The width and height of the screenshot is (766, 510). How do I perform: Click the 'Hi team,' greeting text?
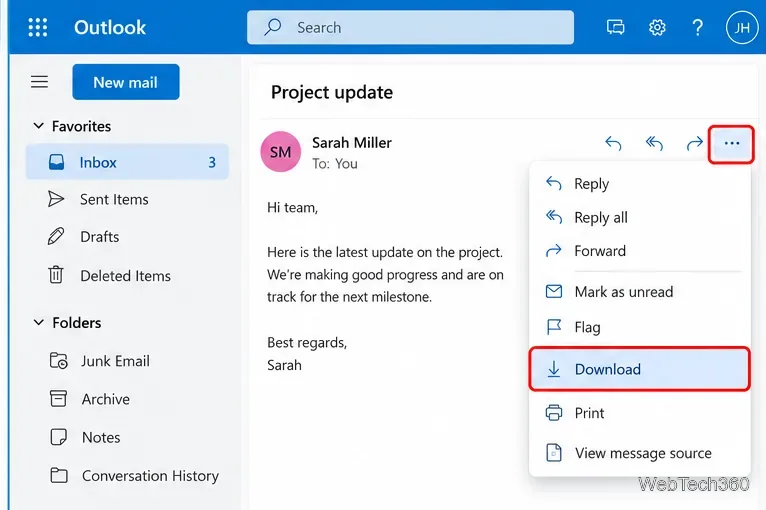[292, 208]
